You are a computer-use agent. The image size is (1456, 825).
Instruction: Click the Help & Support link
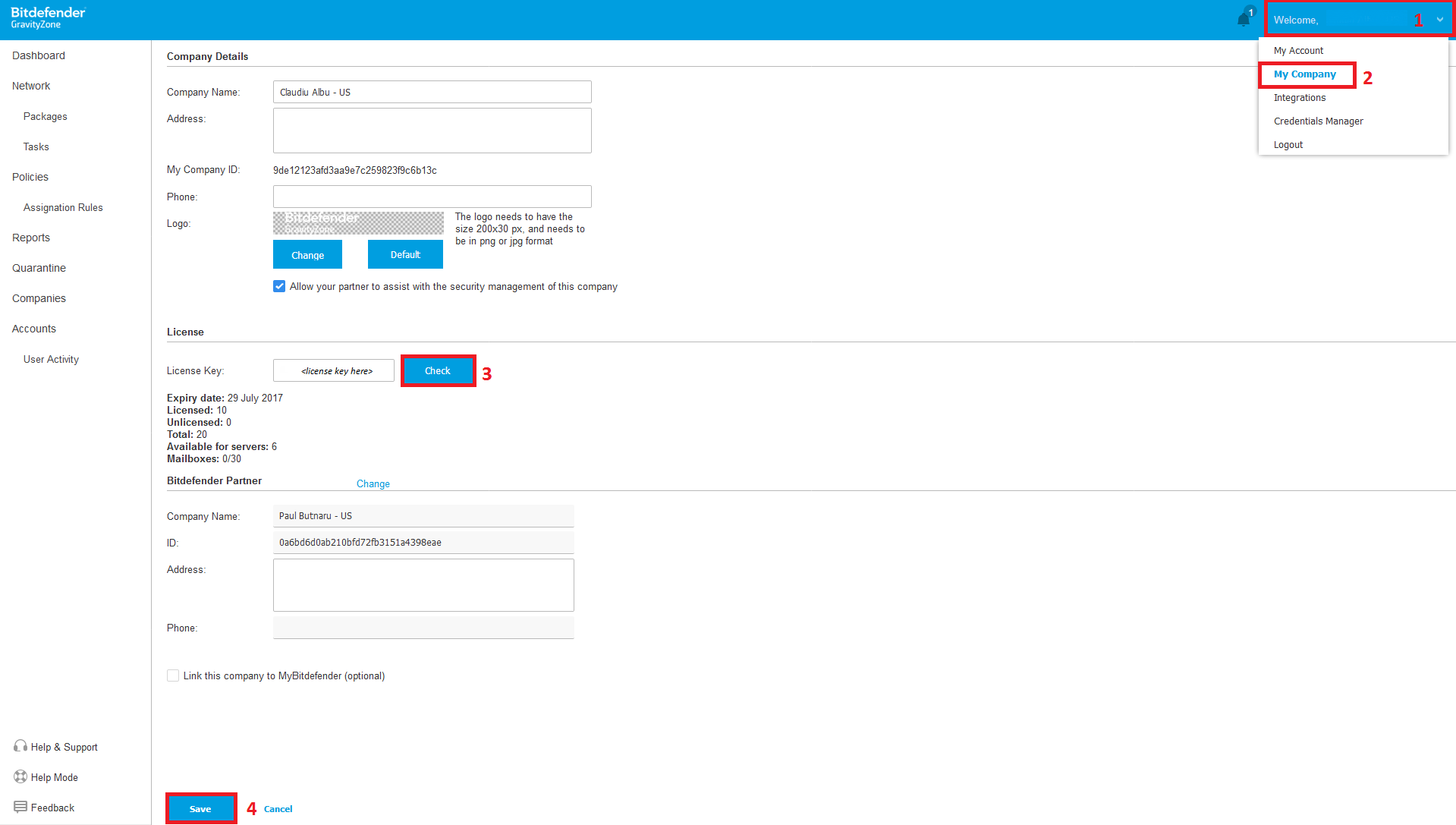tap(64, 747)
